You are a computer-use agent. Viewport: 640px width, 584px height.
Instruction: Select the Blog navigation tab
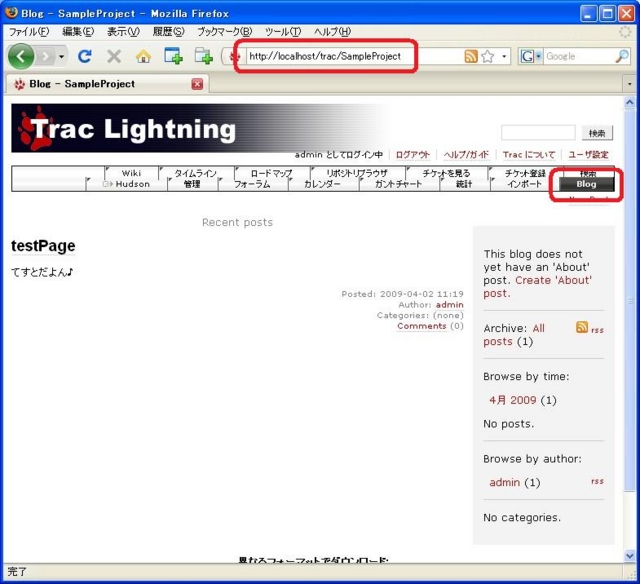587,184
